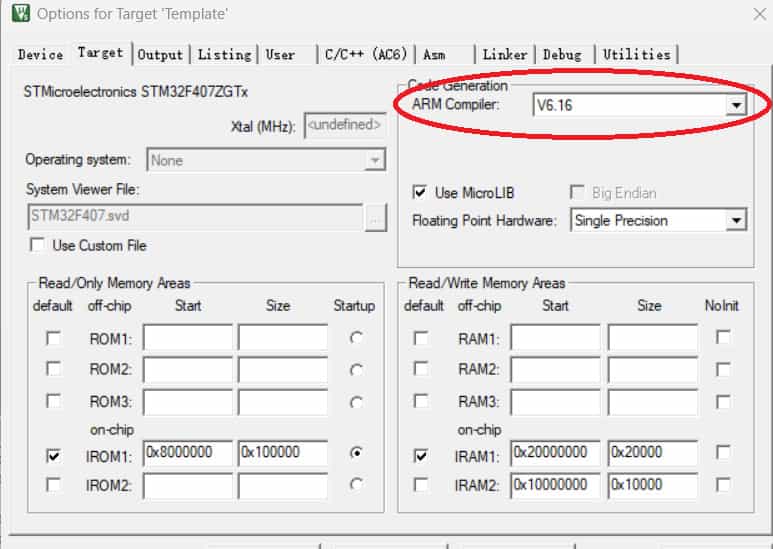
Task: Enable NoInit for RAM1
Action: 723,338
